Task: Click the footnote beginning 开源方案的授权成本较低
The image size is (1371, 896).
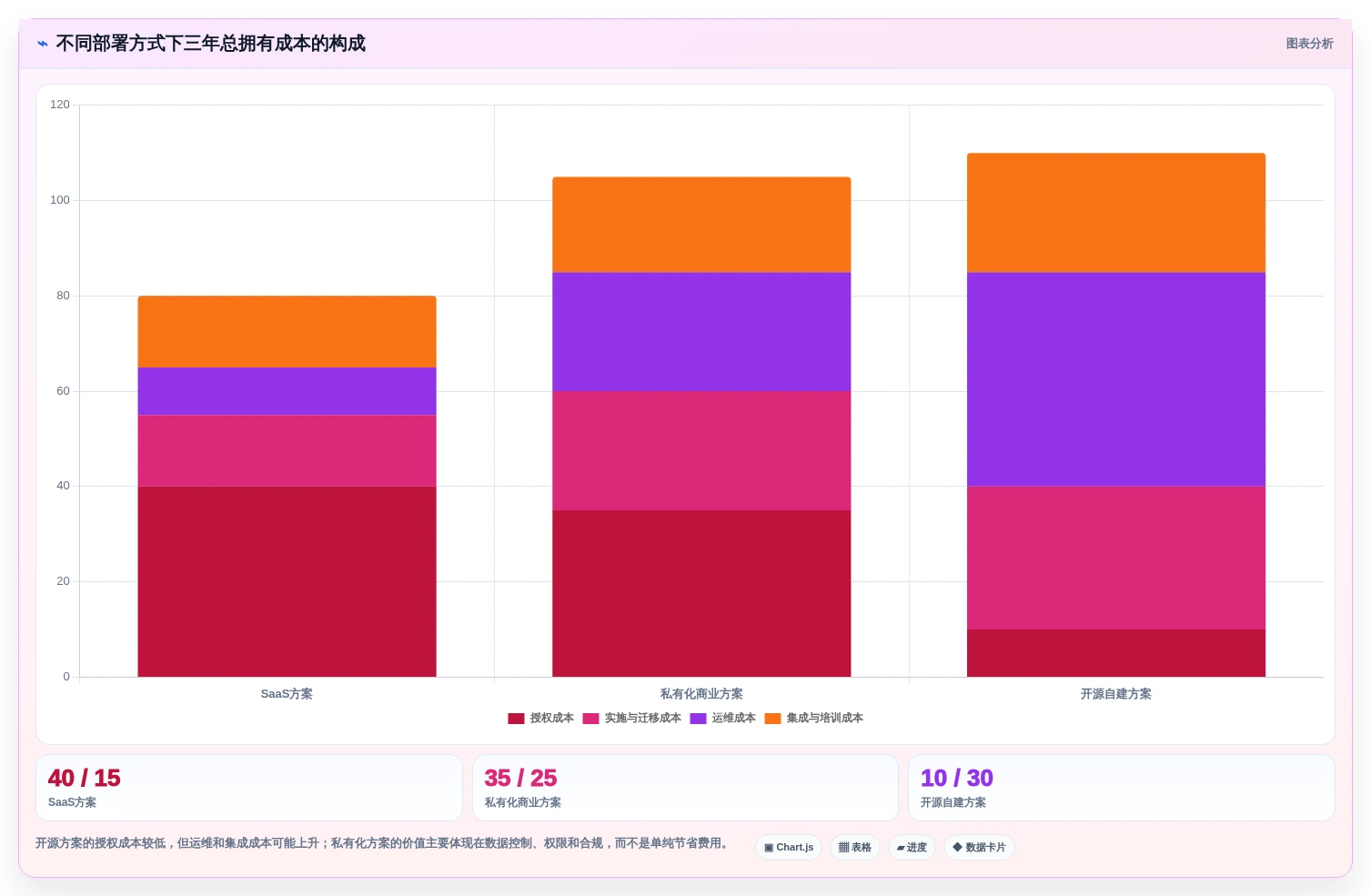Action: [384, 843]
